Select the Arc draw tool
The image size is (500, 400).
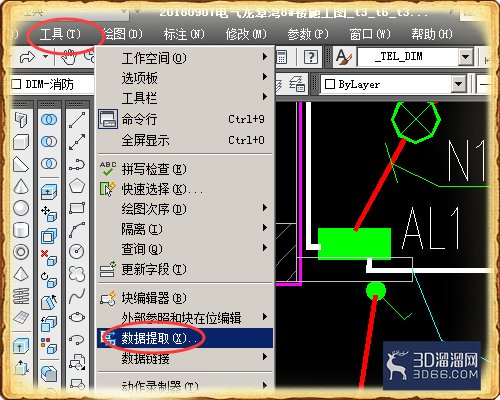tap(77, 230)
